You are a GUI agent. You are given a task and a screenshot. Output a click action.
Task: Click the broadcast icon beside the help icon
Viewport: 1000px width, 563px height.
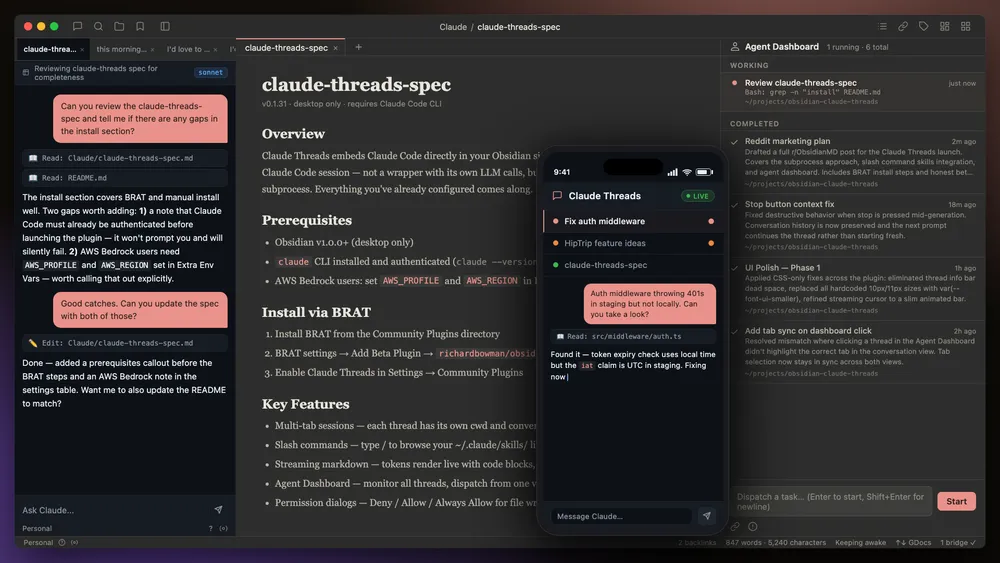223,529
